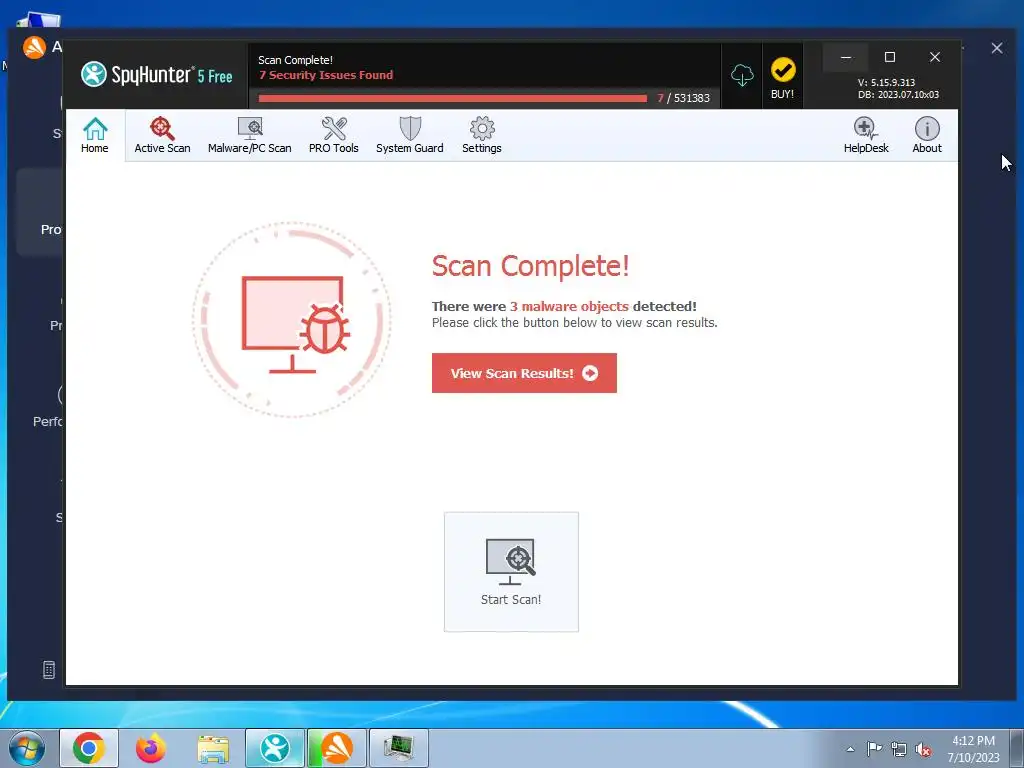
Task: Click version text V: 5.15.9.313
Action: point(886,82)
